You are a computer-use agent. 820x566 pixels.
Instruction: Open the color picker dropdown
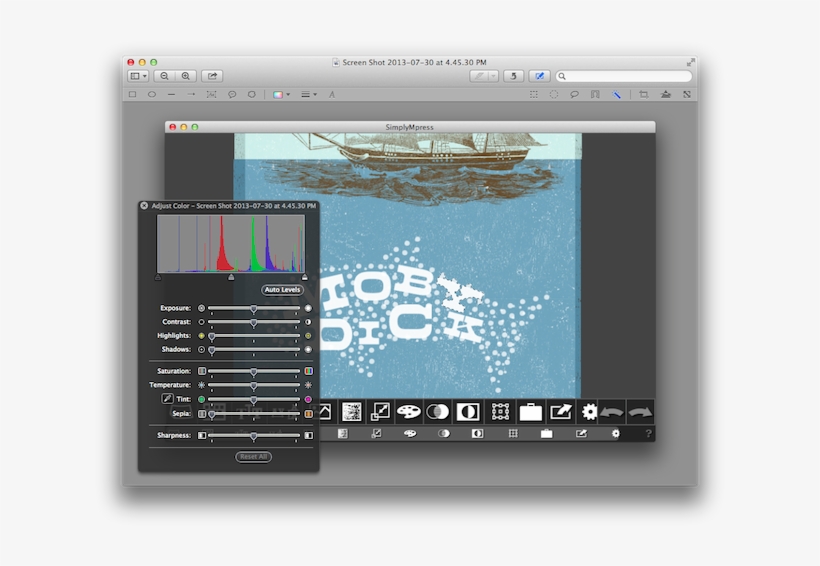point(281,95)
